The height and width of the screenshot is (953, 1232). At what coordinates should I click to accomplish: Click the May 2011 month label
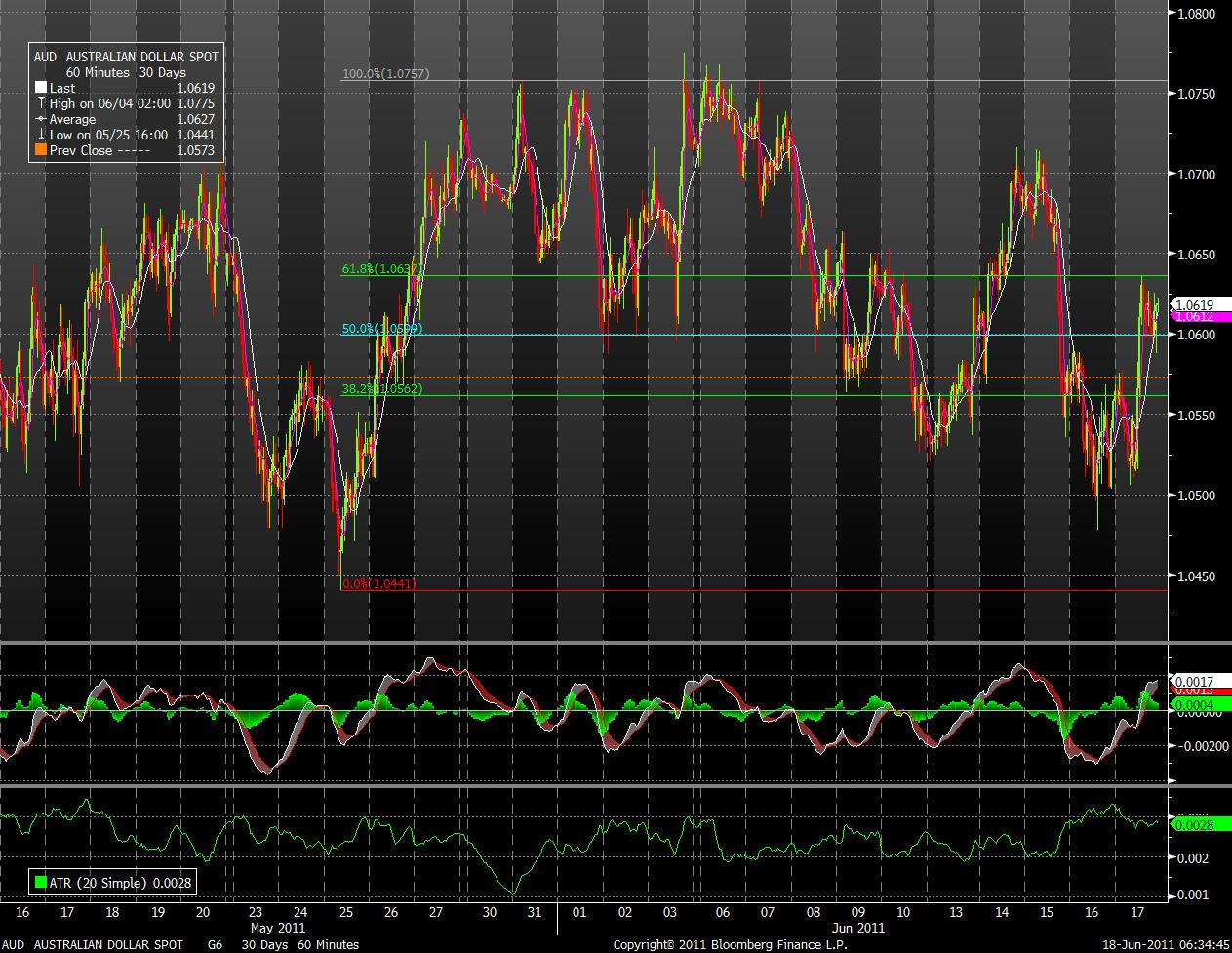(279, 928)
